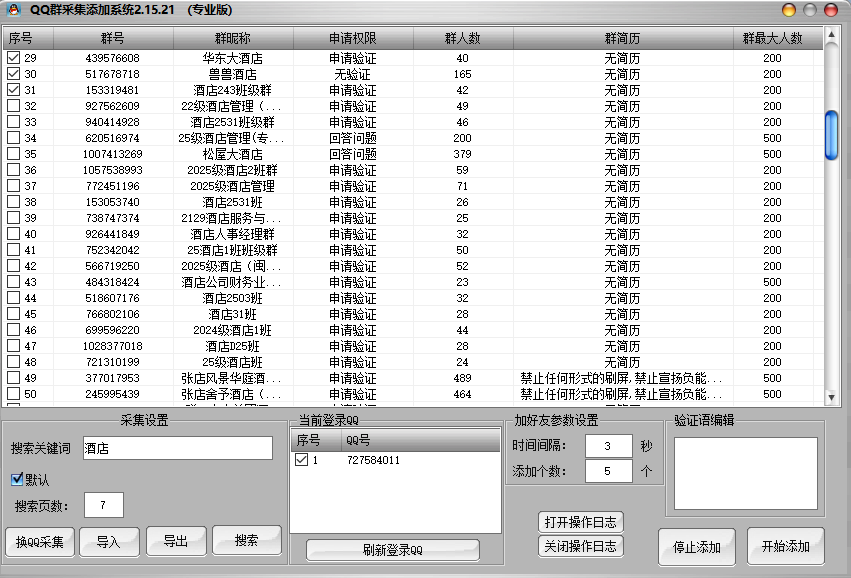
Task: Refresh logins via 刷新登录QQ button
Action: (x=392, y=550)
